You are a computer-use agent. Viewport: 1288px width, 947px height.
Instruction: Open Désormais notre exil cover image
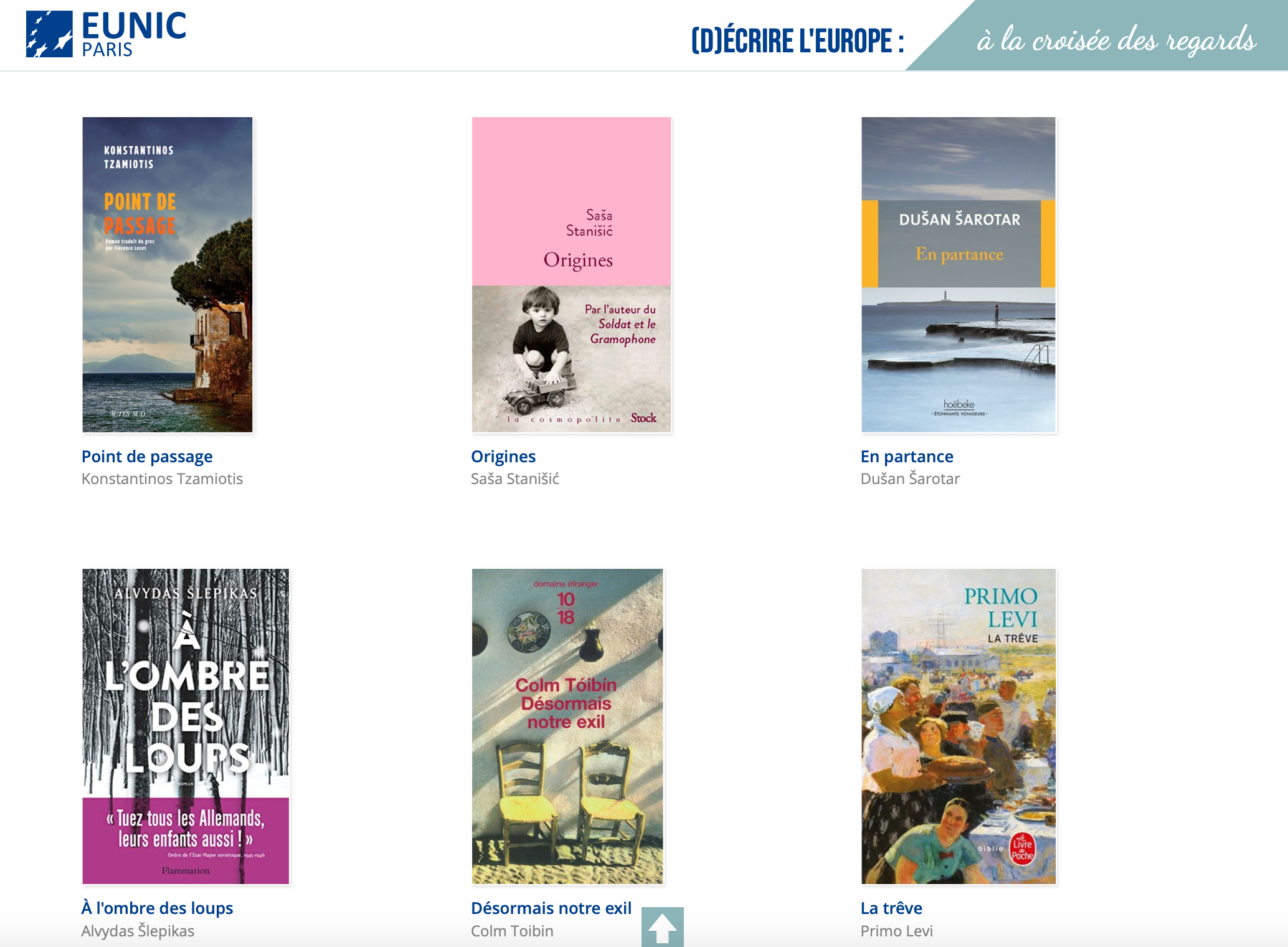tap(567, 726)
